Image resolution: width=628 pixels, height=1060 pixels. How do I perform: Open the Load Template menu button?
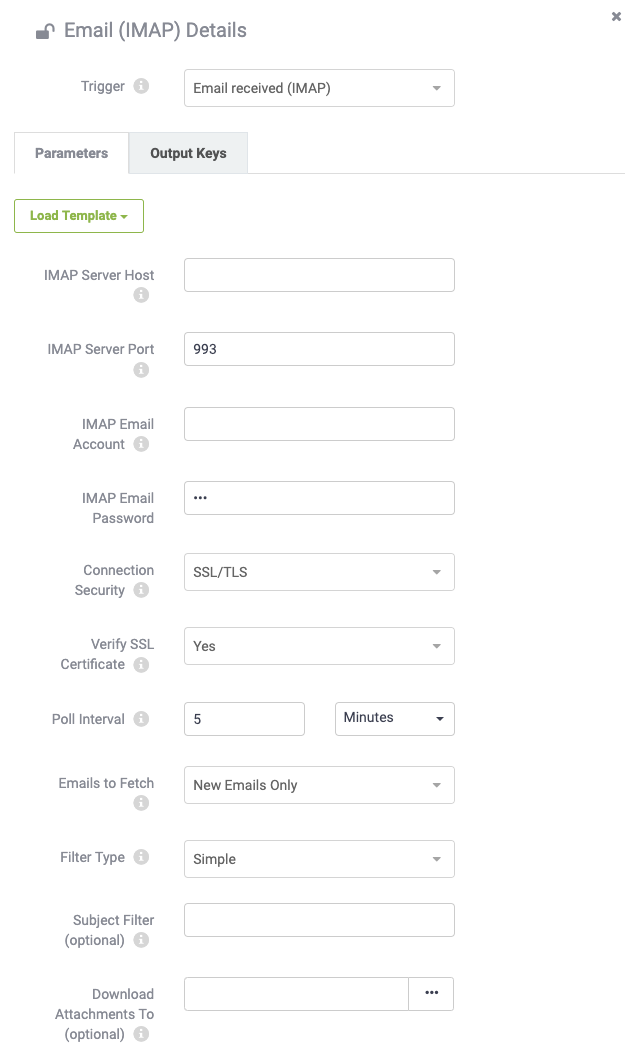point(79,216)
